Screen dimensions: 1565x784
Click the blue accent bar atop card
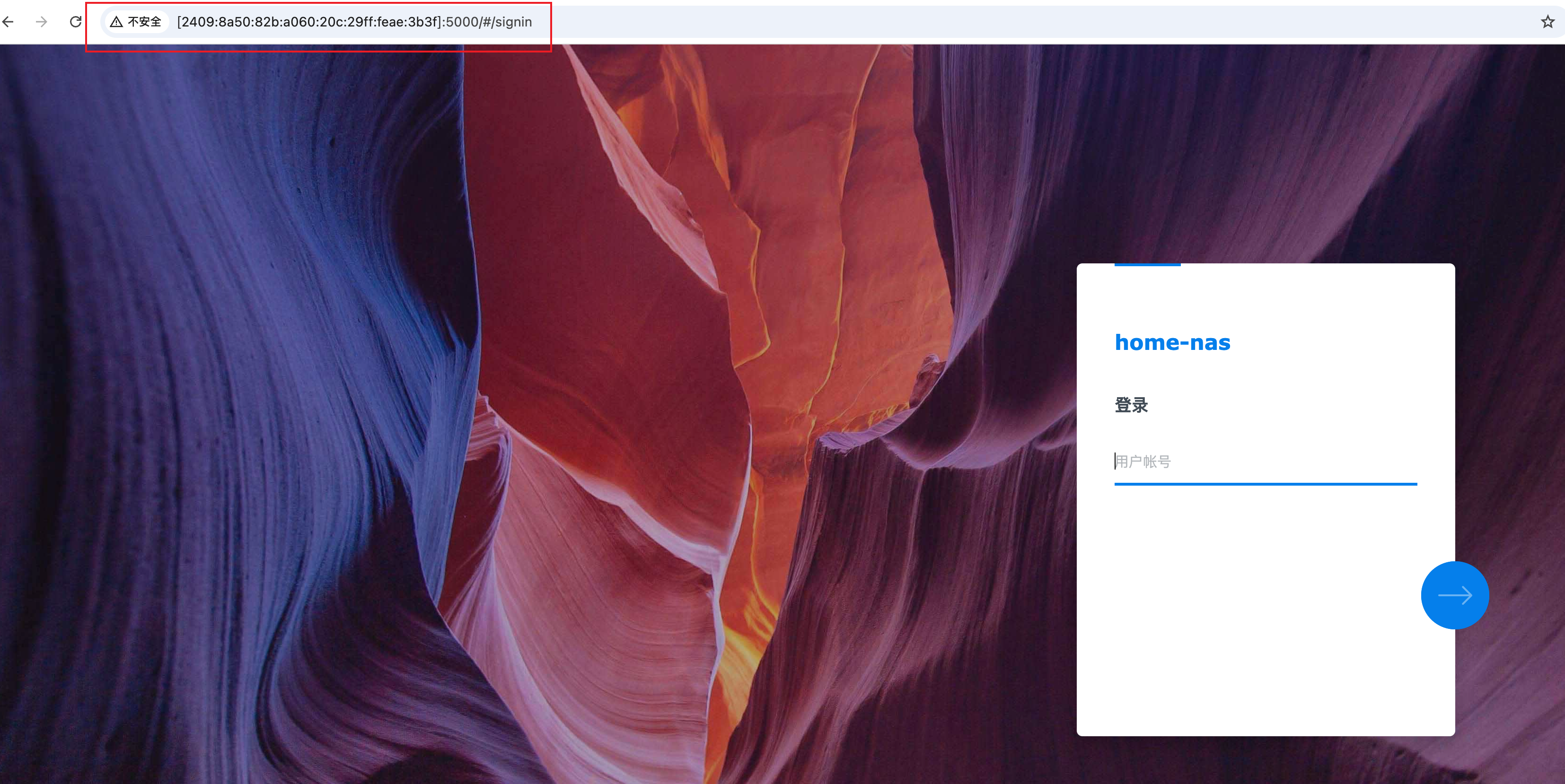1147,265
